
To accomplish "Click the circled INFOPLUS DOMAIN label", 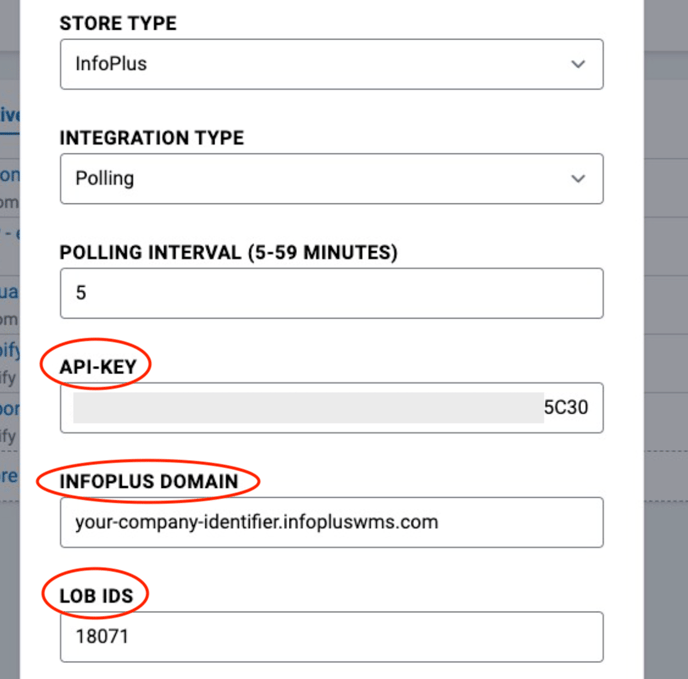I will pyautogui.click(x=149, y=481).
